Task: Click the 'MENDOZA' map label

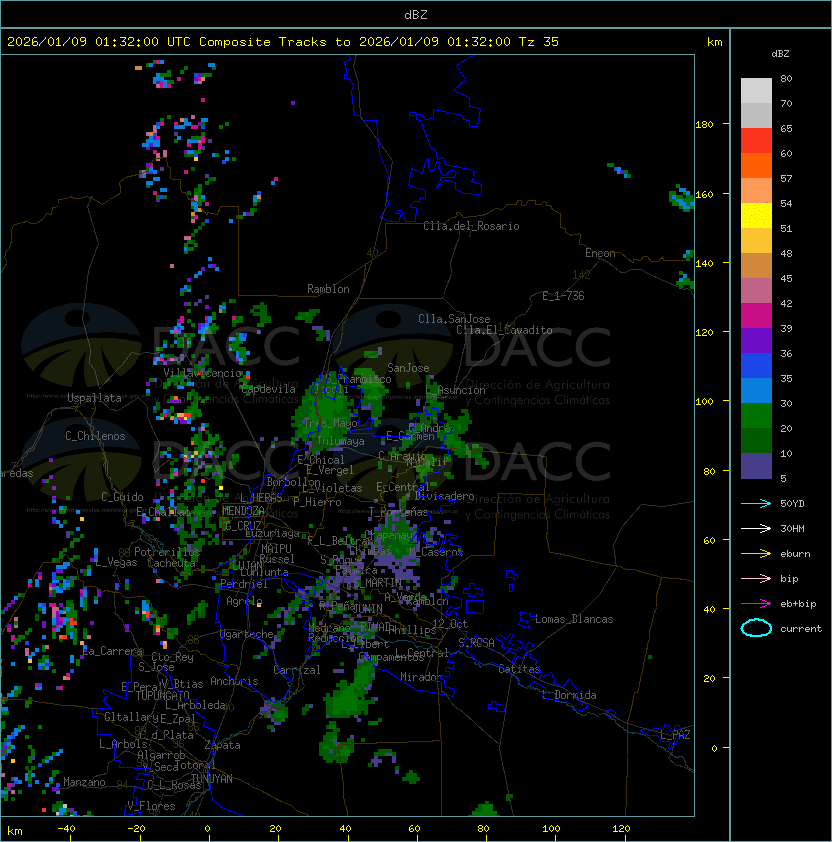Action: (x=243, y=511)
